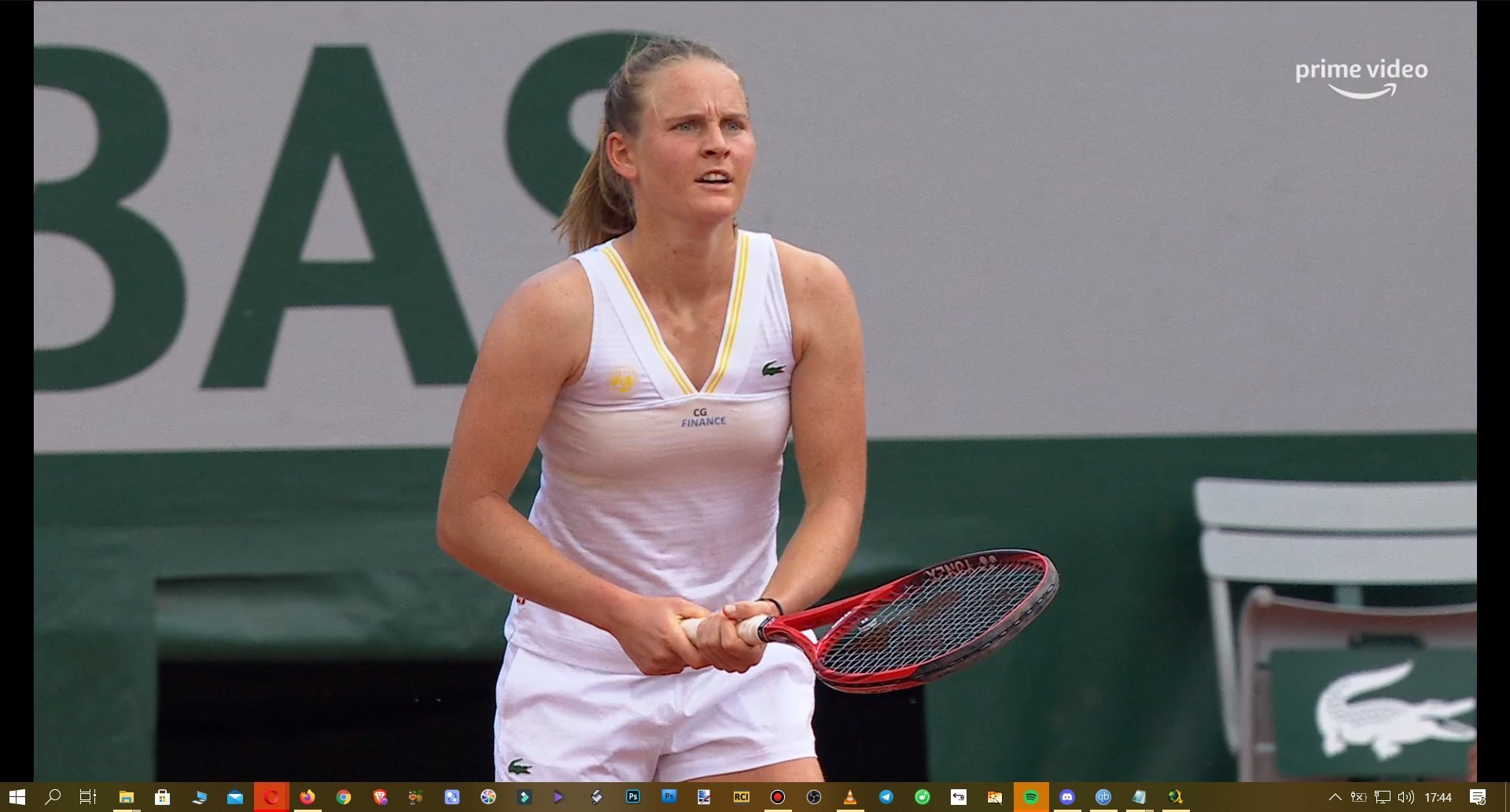Switch to Discord on the taskbar
The width and height of the screenshot is (1510, 812).
[x=1066, y=797]
